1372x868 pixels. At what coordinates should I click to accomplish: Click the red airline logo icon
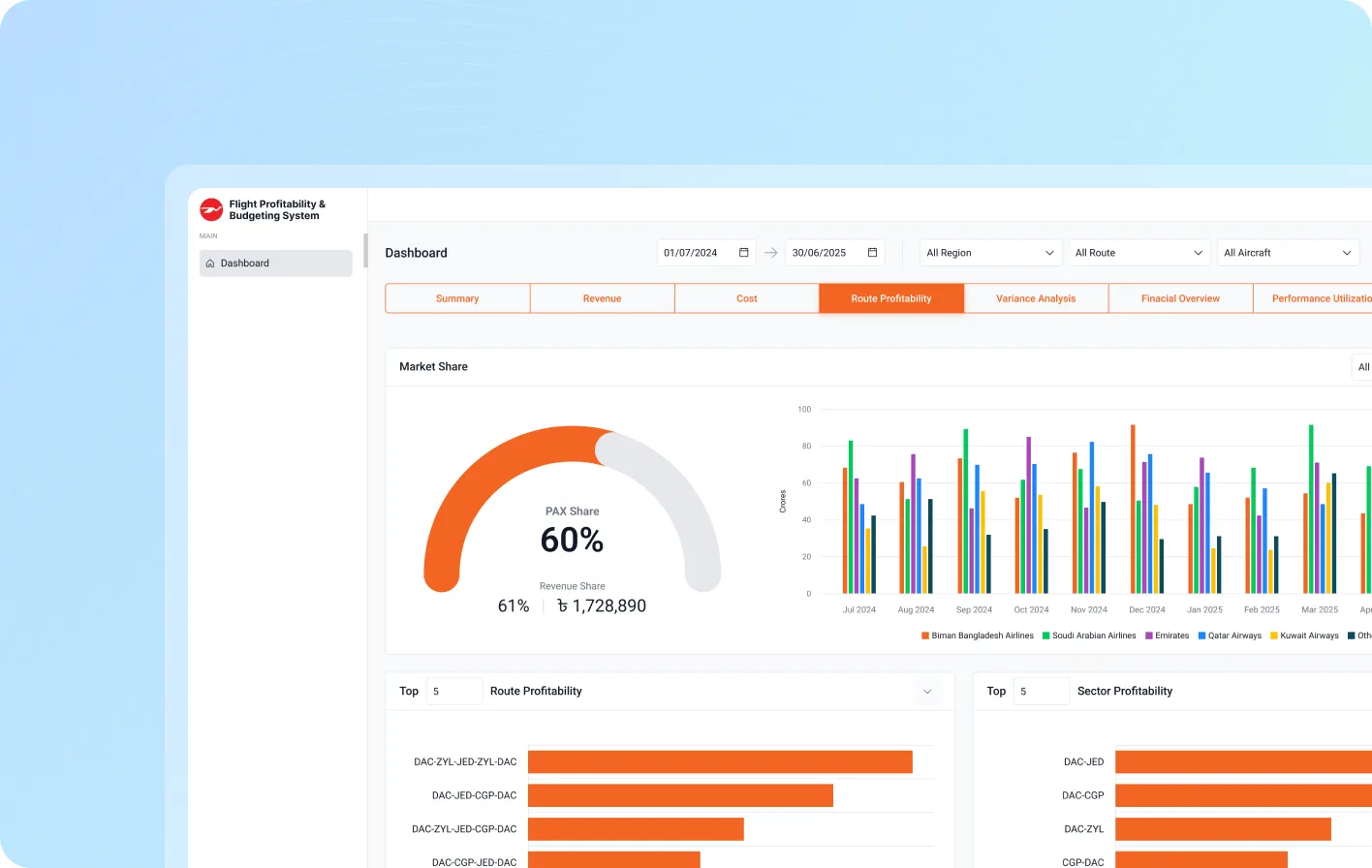point(211,210)
